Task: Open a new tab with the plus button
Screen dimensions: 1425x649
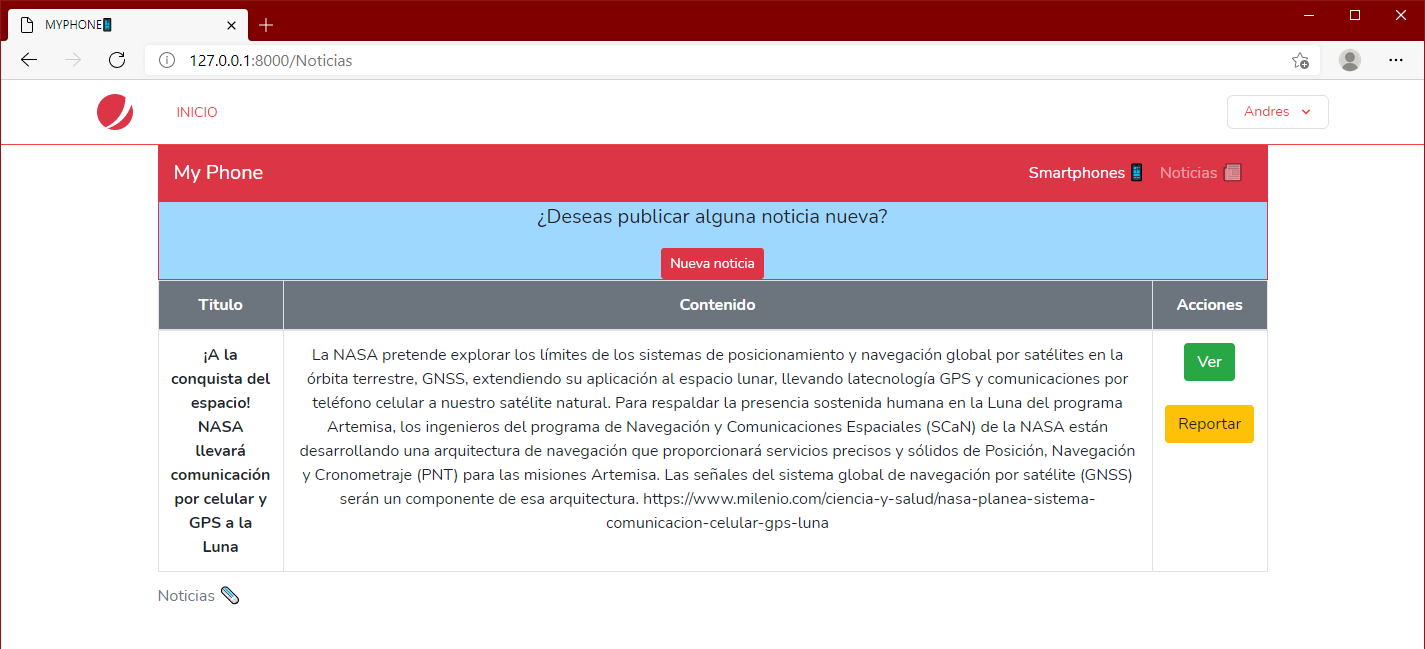Action: (x=265, y=25)
